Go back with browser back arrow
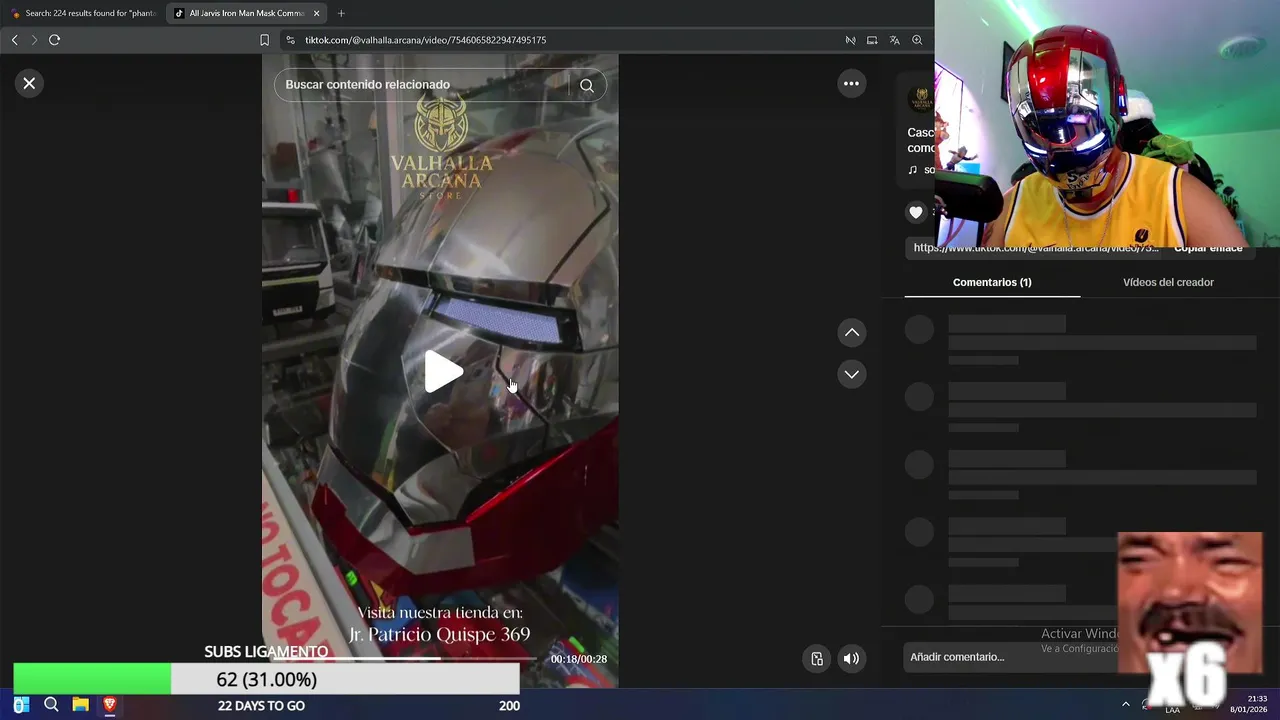Viewport: 1280px width, 720px height. [x=14, y=40]
